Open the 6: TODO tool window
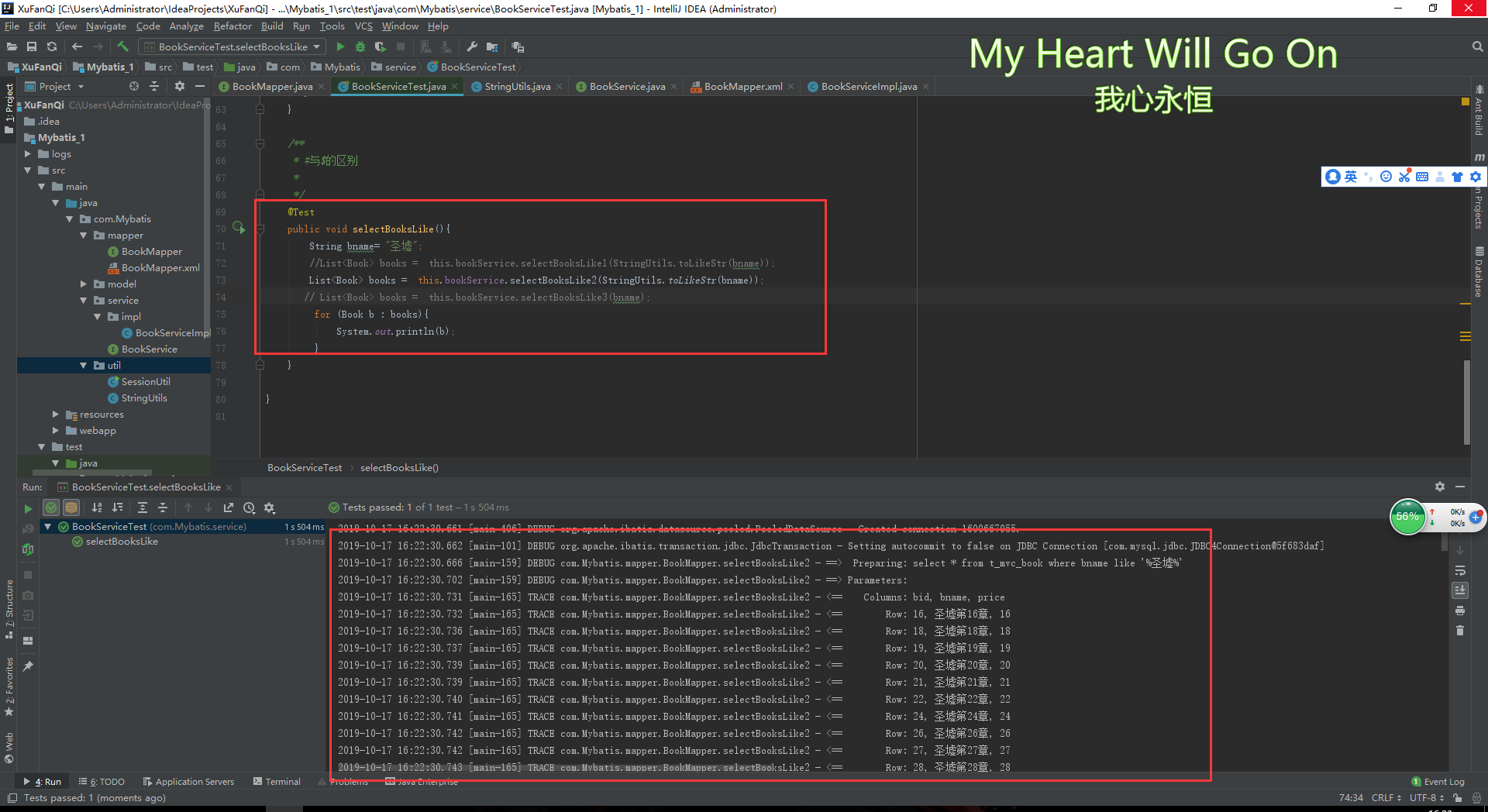This screenshot has width=1488, height=812. 102,782
